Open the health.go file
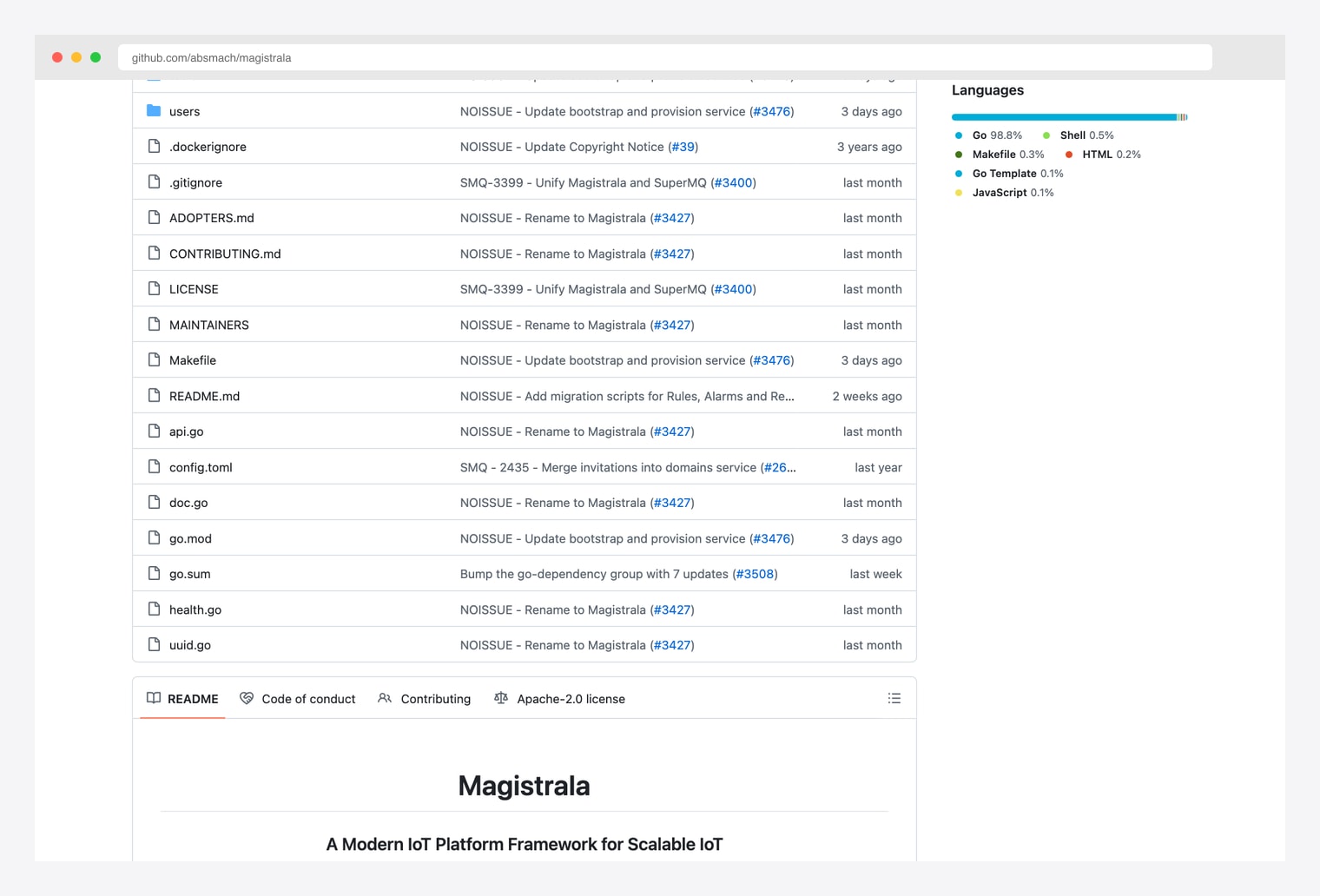The width and height of the screenshot is (1320, 896). 195,609
